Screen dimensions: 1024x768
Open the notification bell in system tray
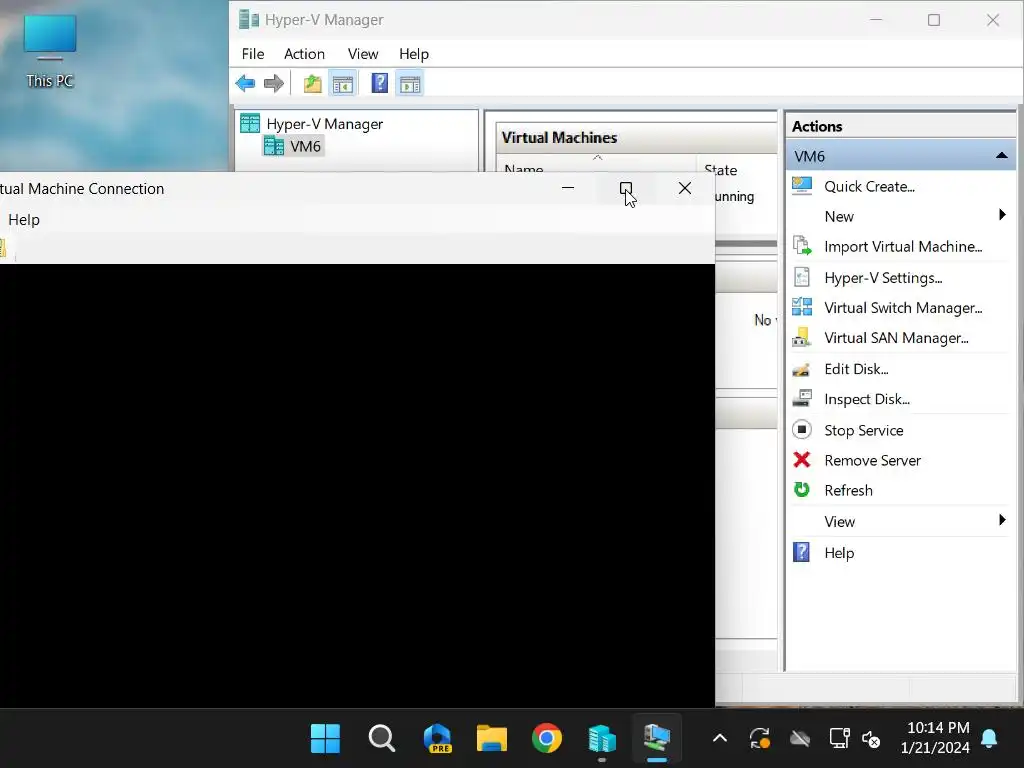tap(989, 739)
